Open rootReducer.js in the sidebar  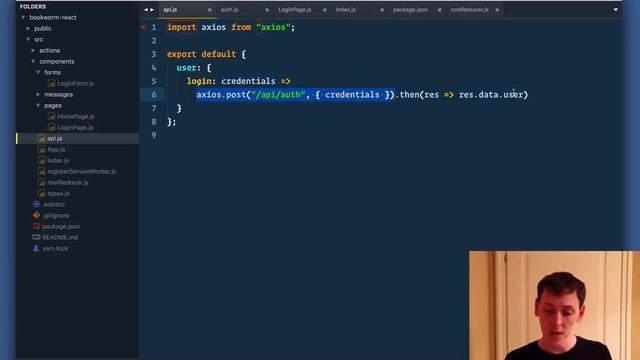click(67, 182)
